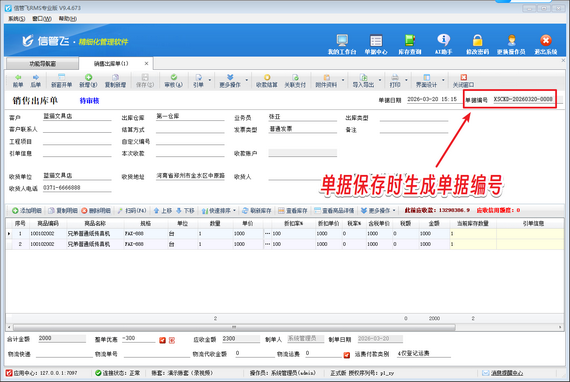570x382 pixels.
Task: Click the 添加明细 green plus icon
Action: (27, 210)
